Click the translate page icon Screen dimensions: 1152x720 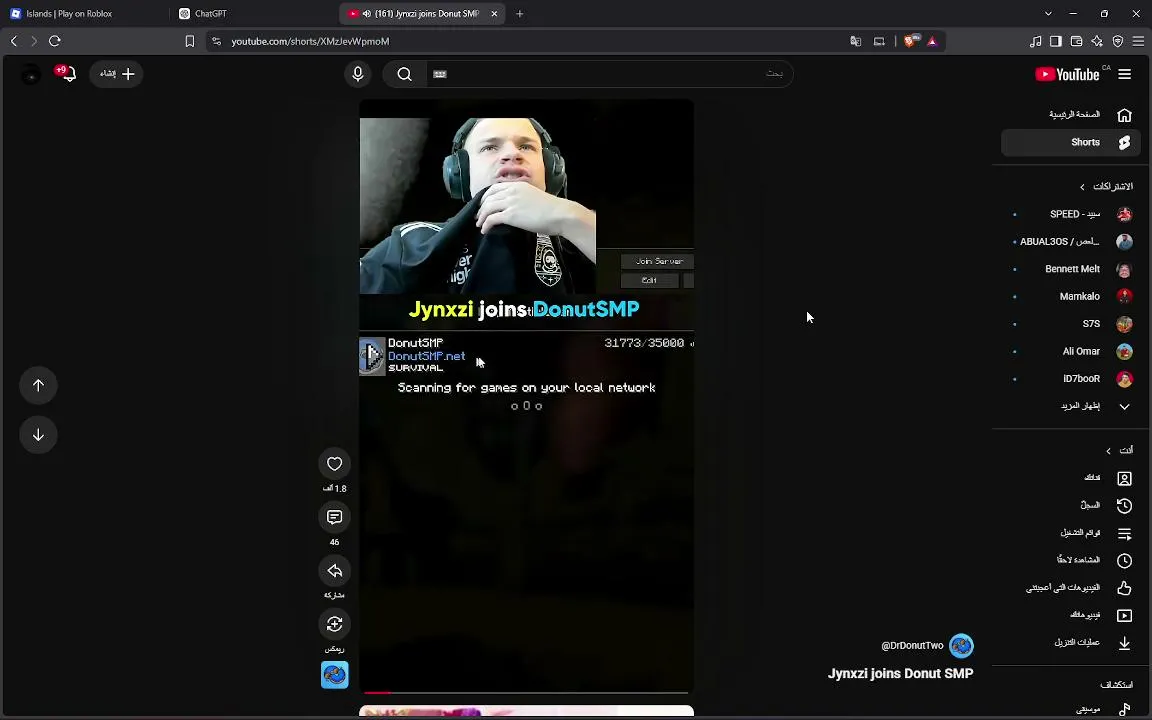[x=856, y=41]
